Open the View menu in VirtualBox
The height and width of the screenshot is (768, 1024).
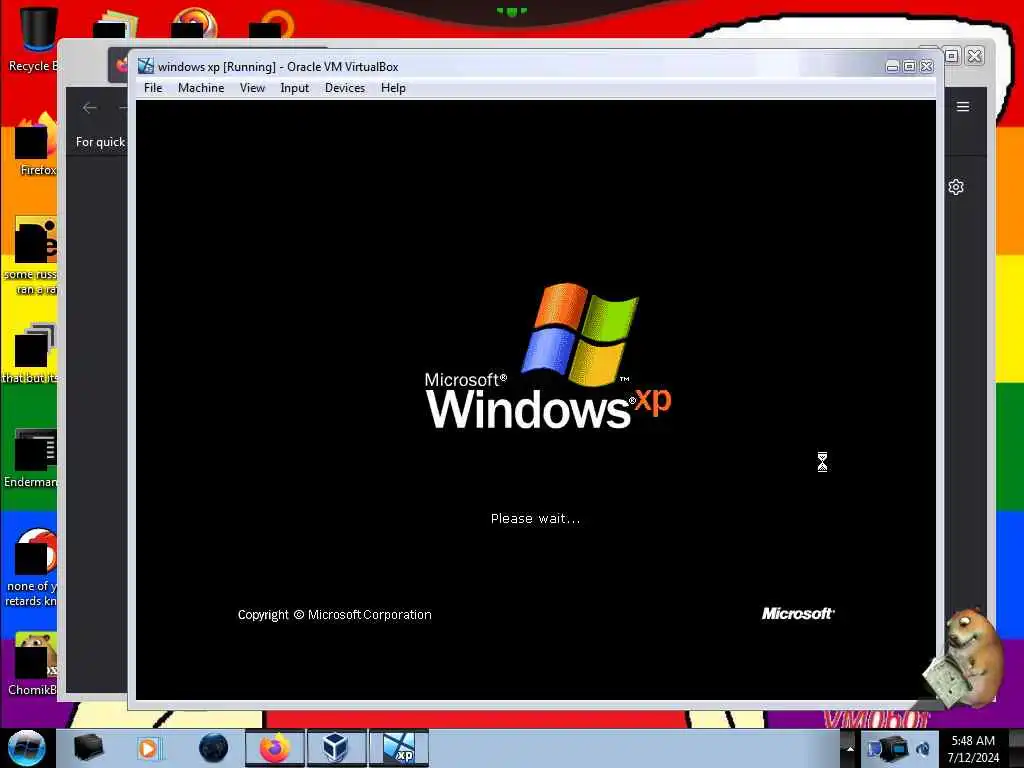click(252, 88)
